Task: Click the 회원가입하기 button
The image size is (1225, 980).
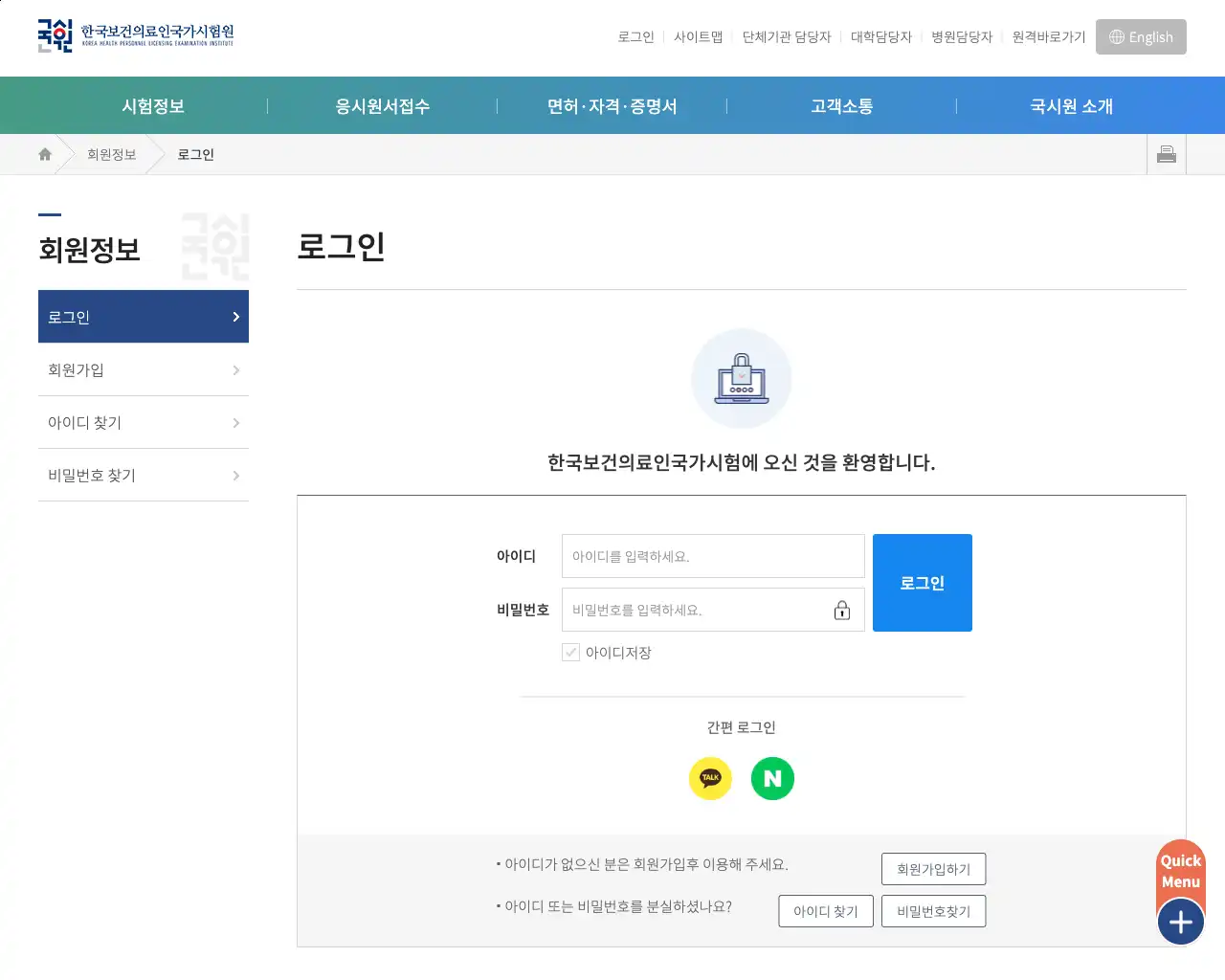Action: click(x=933, y=869)
